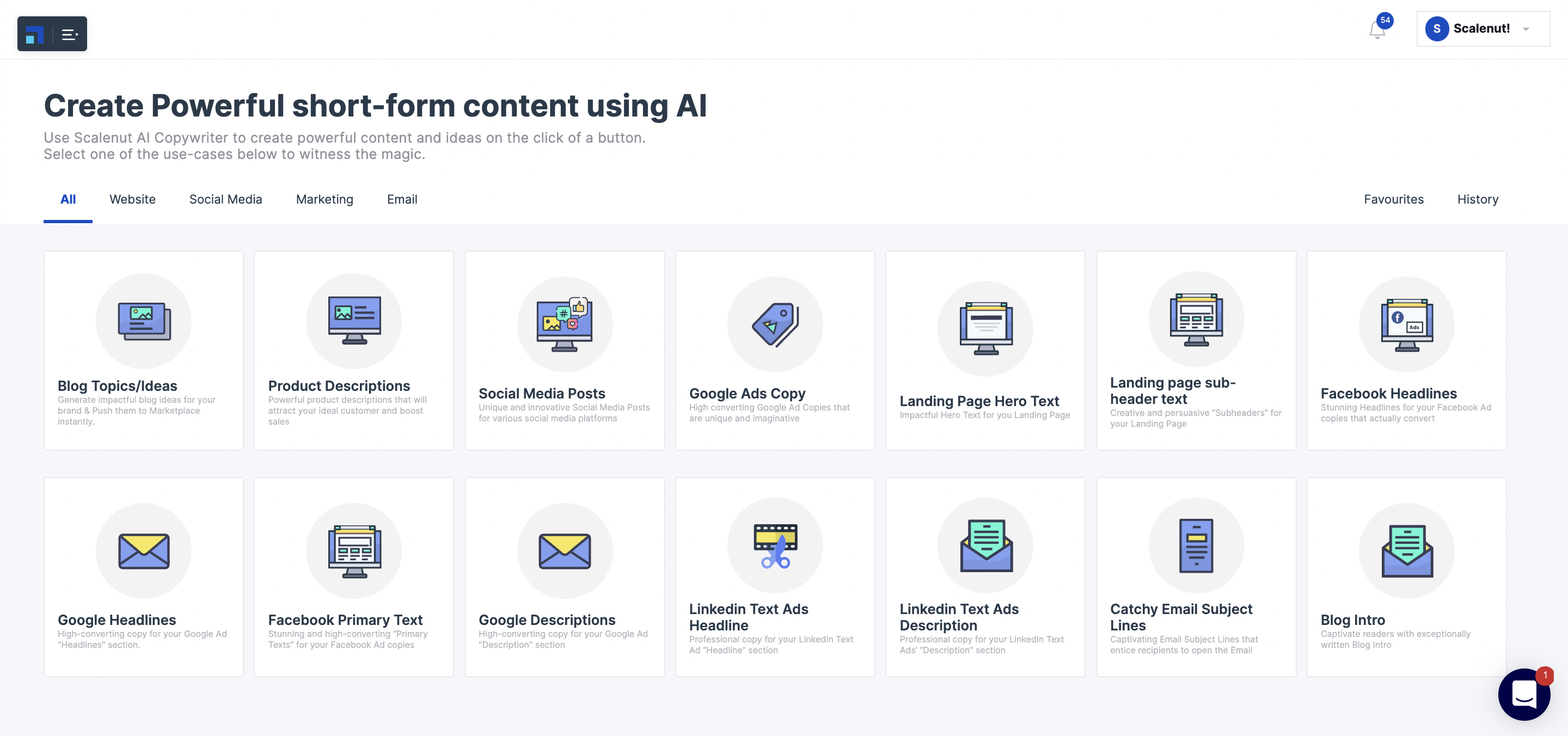Toggle the sidebar menu icon
1568x736 pixels.
[x=69, y=35]
